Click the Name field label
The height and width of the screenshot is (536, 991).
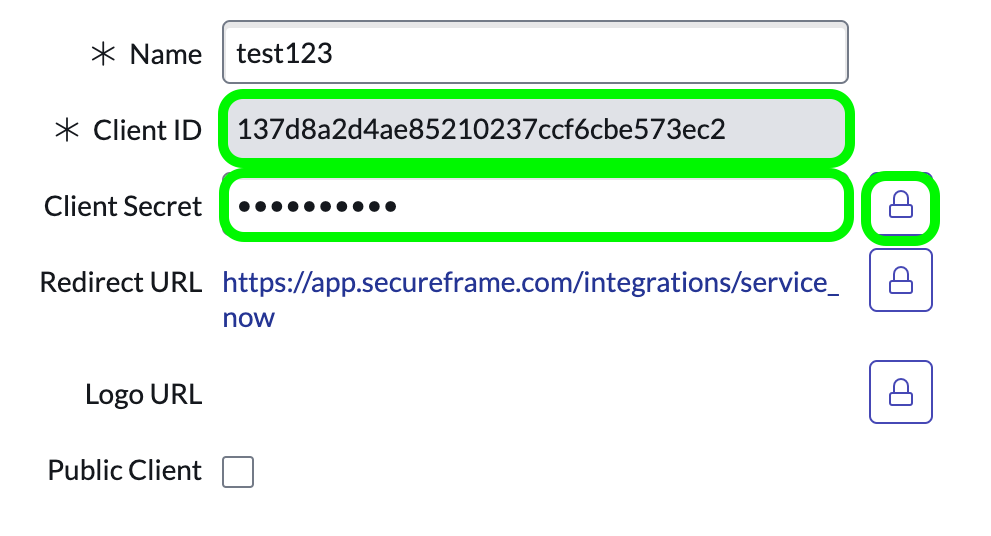coord(166,54)
